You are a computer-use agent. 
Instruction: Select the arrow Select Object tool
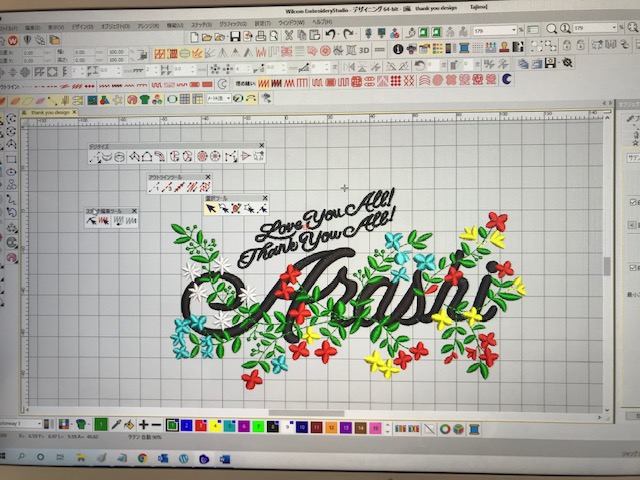[x=211, y=209]
